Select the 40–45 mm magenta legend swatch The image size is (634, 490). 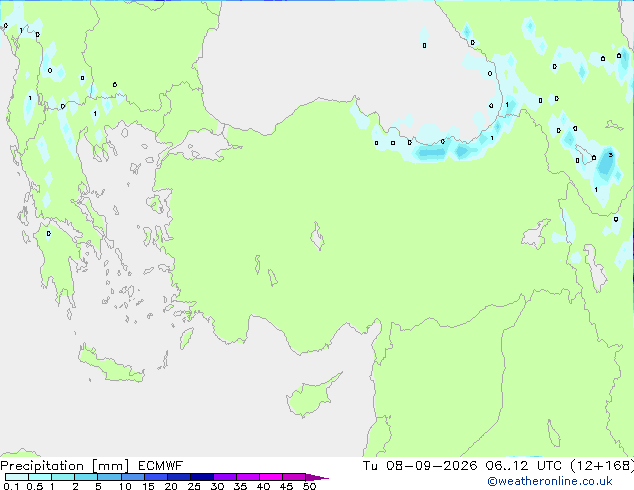click(x=271, y=477)
